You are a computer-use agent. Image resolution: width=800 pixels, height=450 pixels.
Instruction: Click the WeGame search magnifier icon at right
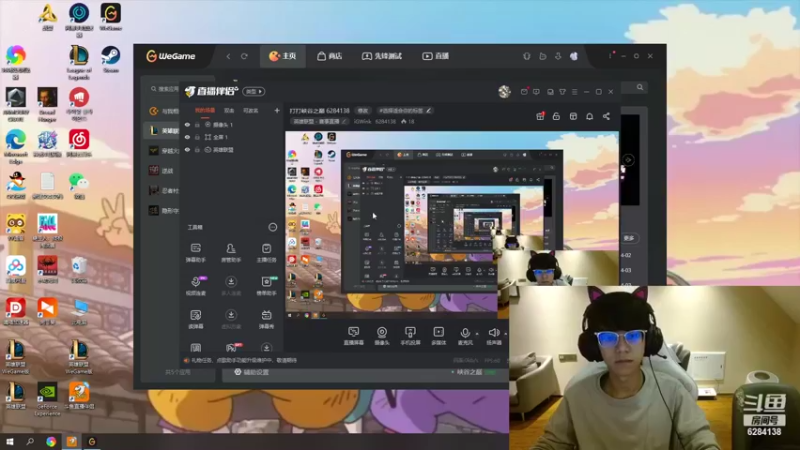[640, 87]
